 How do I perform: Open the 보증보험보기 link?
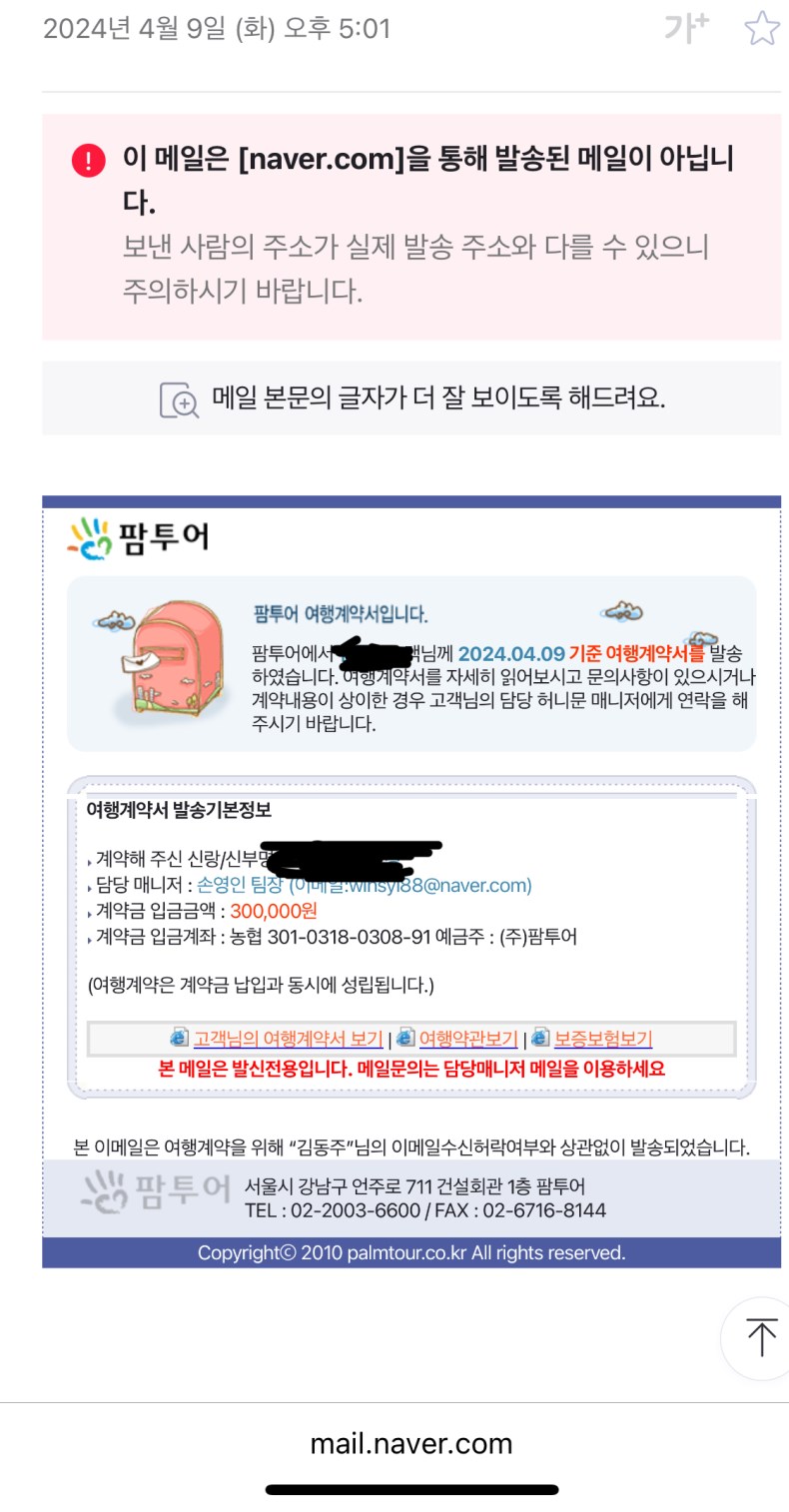(603, 1039)
